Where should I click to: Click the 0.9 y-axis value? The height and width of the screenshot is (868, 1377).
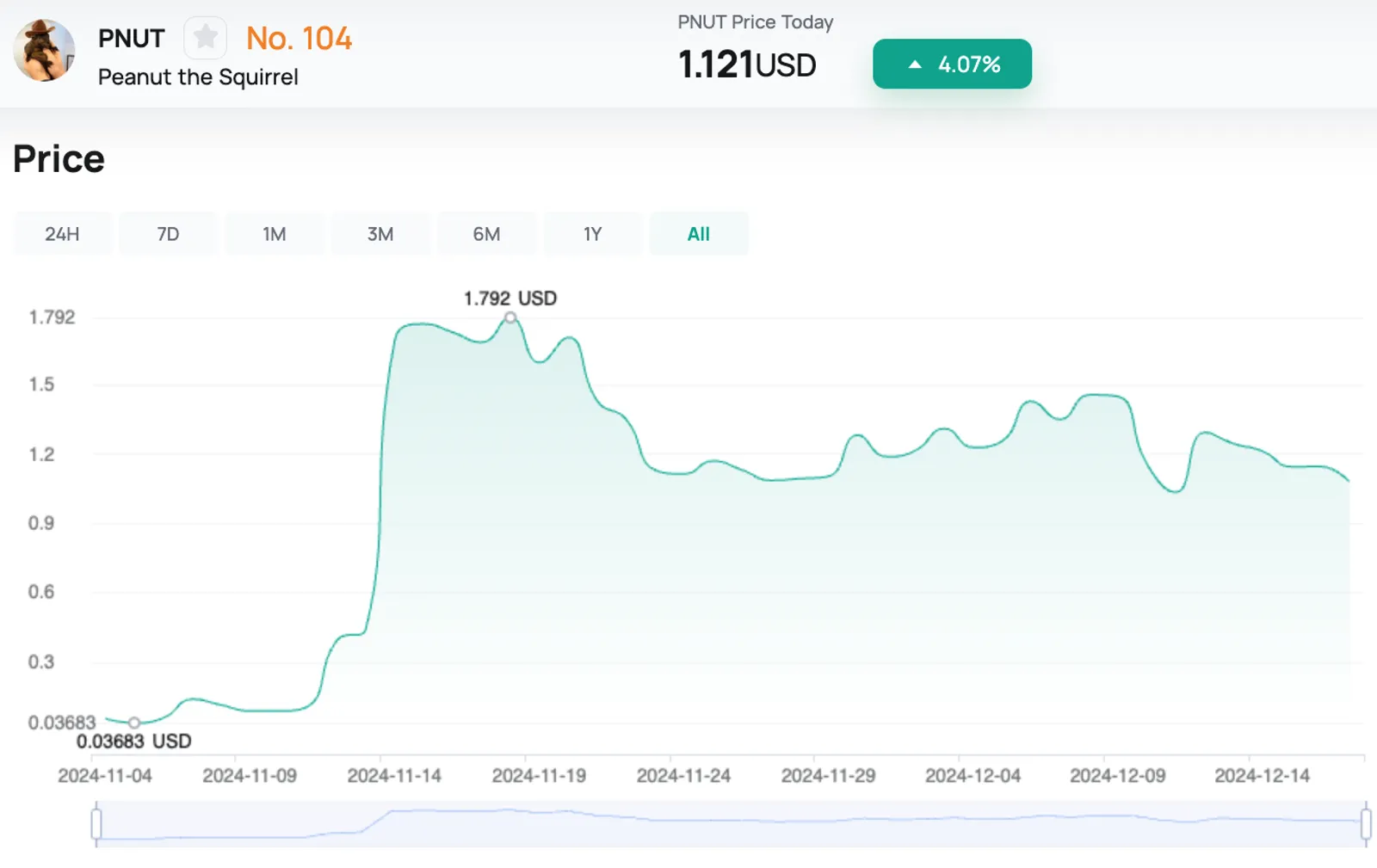pos(41,523)
